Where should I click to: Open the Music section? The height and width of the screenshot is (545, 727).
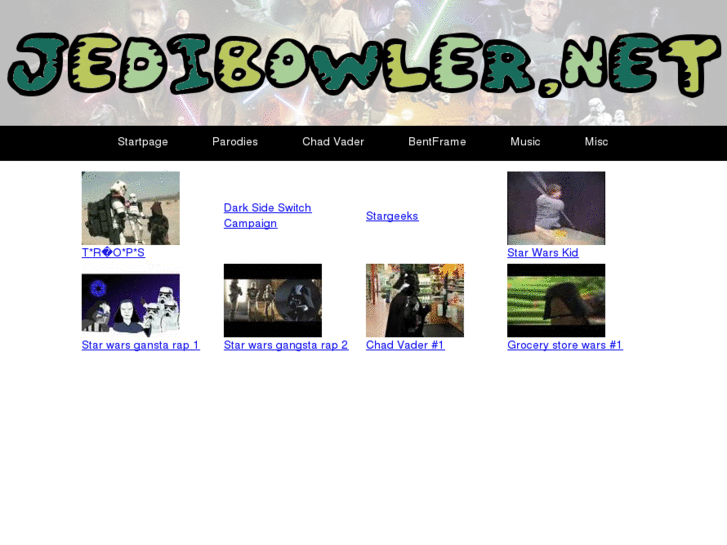pos(525,142)
